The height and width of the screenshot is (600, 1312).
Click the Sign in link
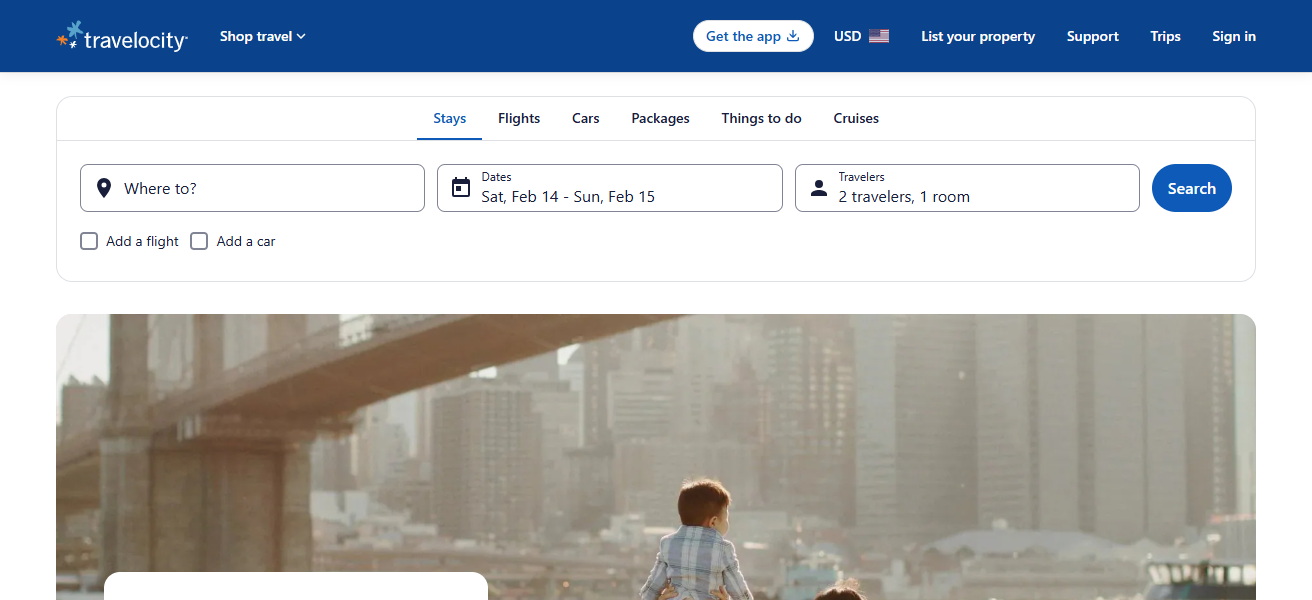coord(1233,36)
